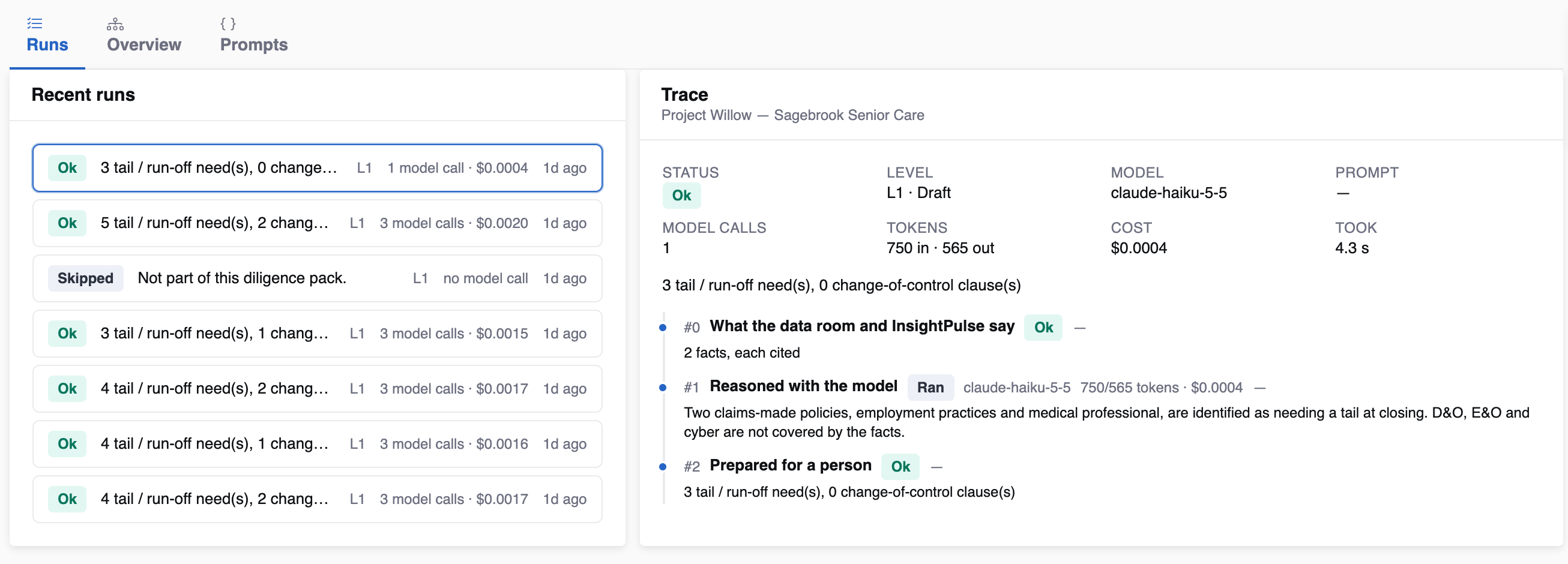The width and height of the screenshot is (1568, 564).
Task: Click the '4.3 s' took value
Action: 1351,249
